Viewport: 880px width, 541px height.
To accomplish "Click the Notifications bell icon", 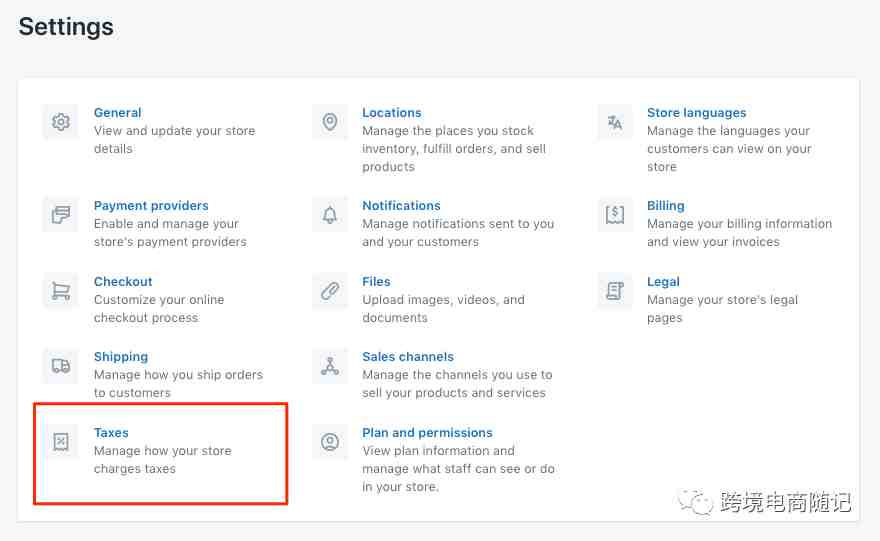I will click(x=330, y=214).
